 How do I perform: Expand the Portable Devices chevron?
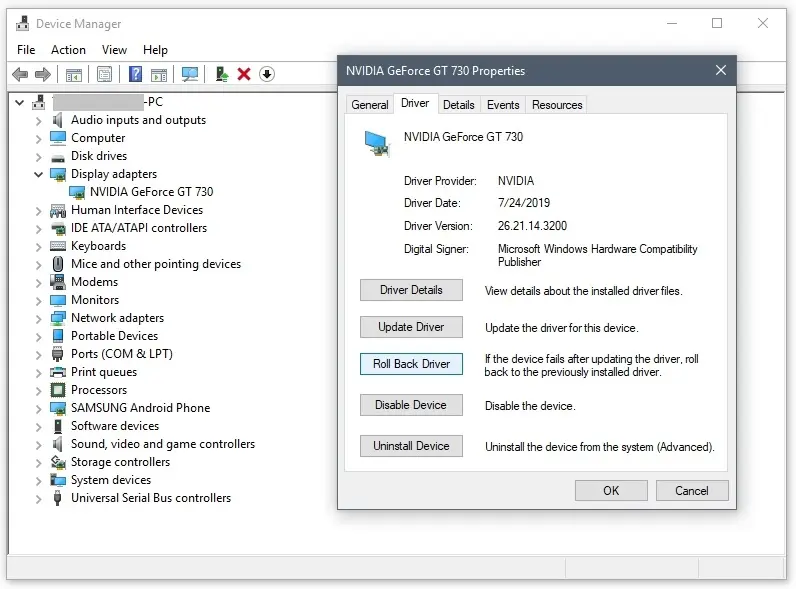[39, 337]
